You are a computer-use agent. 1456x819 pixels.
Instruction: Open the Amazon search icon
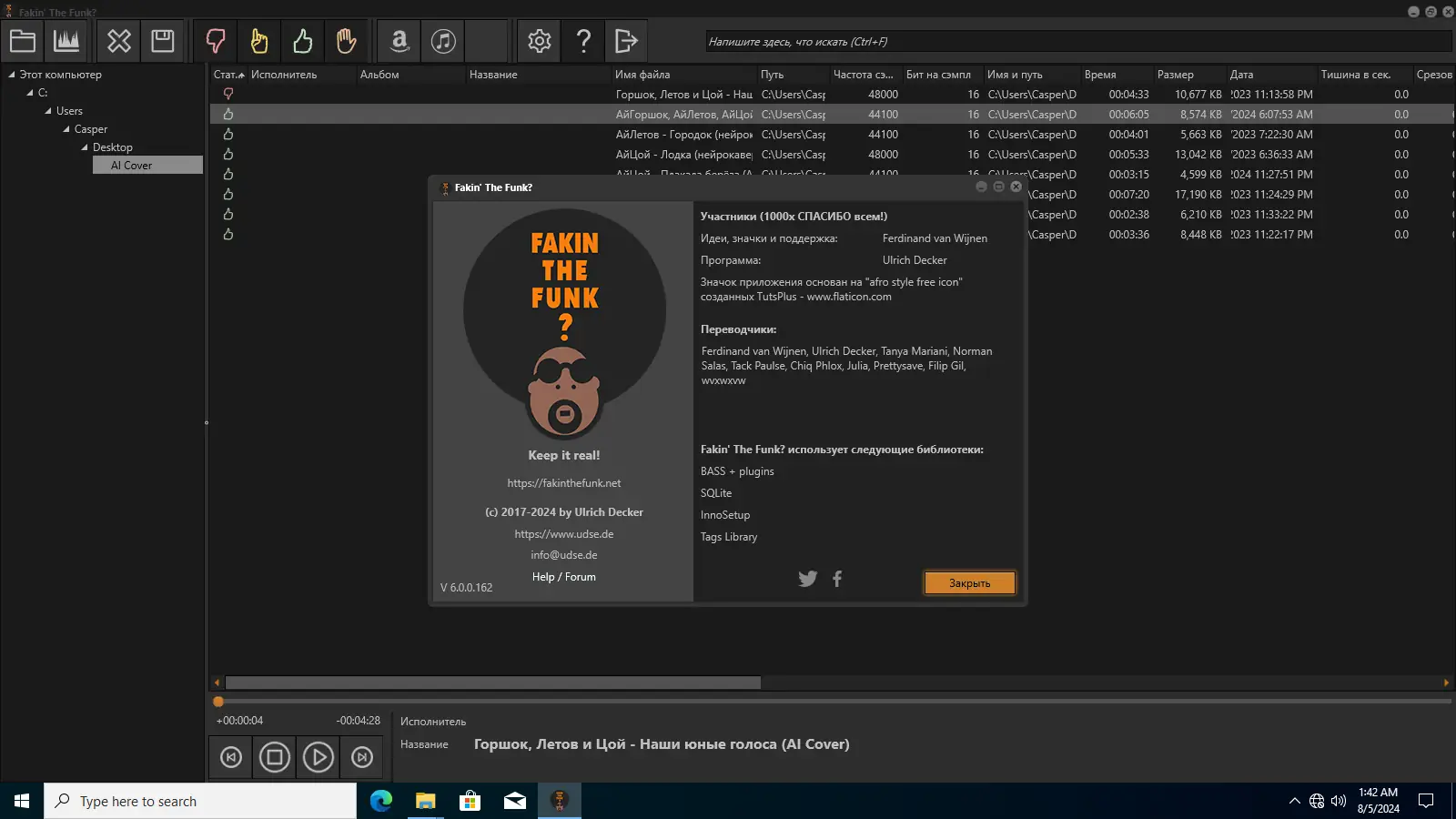click(x=399, y=41)
